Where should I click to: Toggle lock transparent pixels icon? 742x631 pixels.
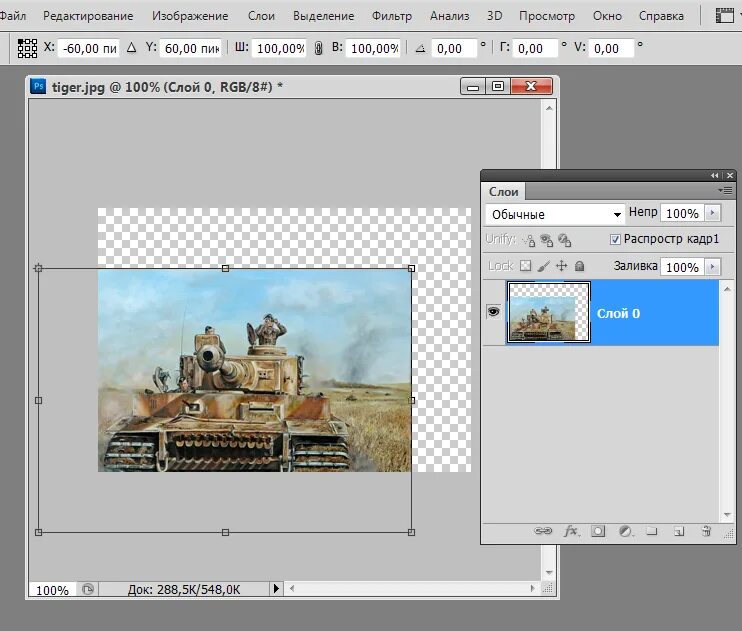point(525,266)
